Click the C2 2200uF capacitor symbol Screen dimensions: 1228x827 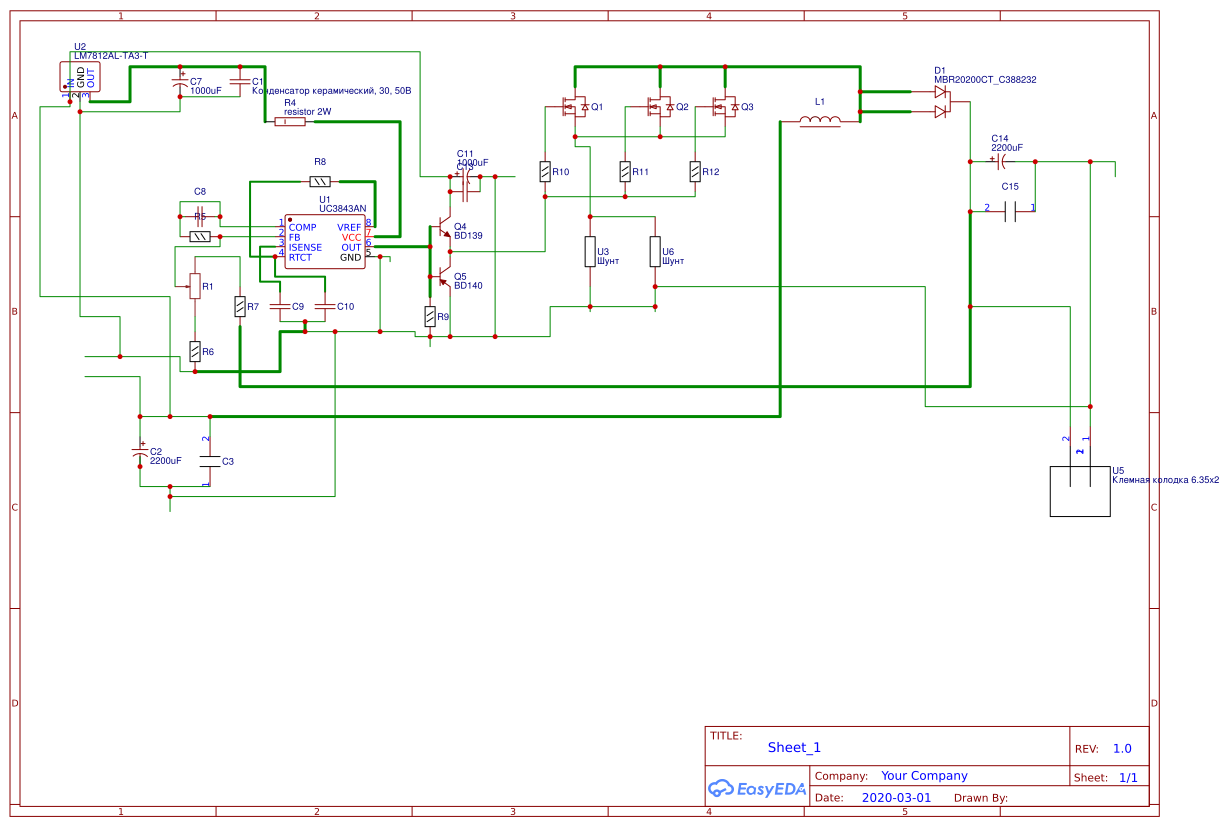click(140, 455)
